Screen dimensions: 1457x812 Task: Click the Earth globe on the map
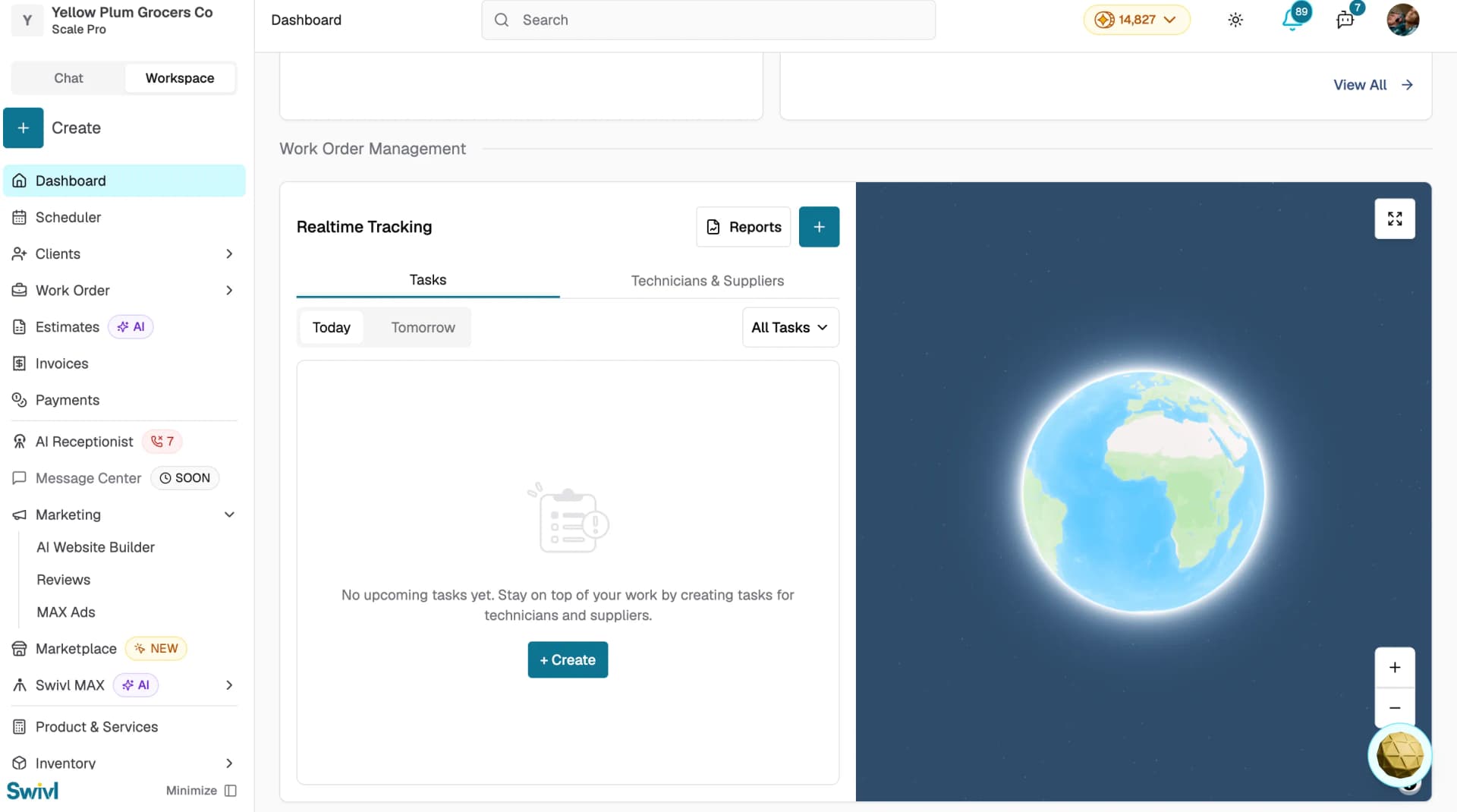point(1144,492)
